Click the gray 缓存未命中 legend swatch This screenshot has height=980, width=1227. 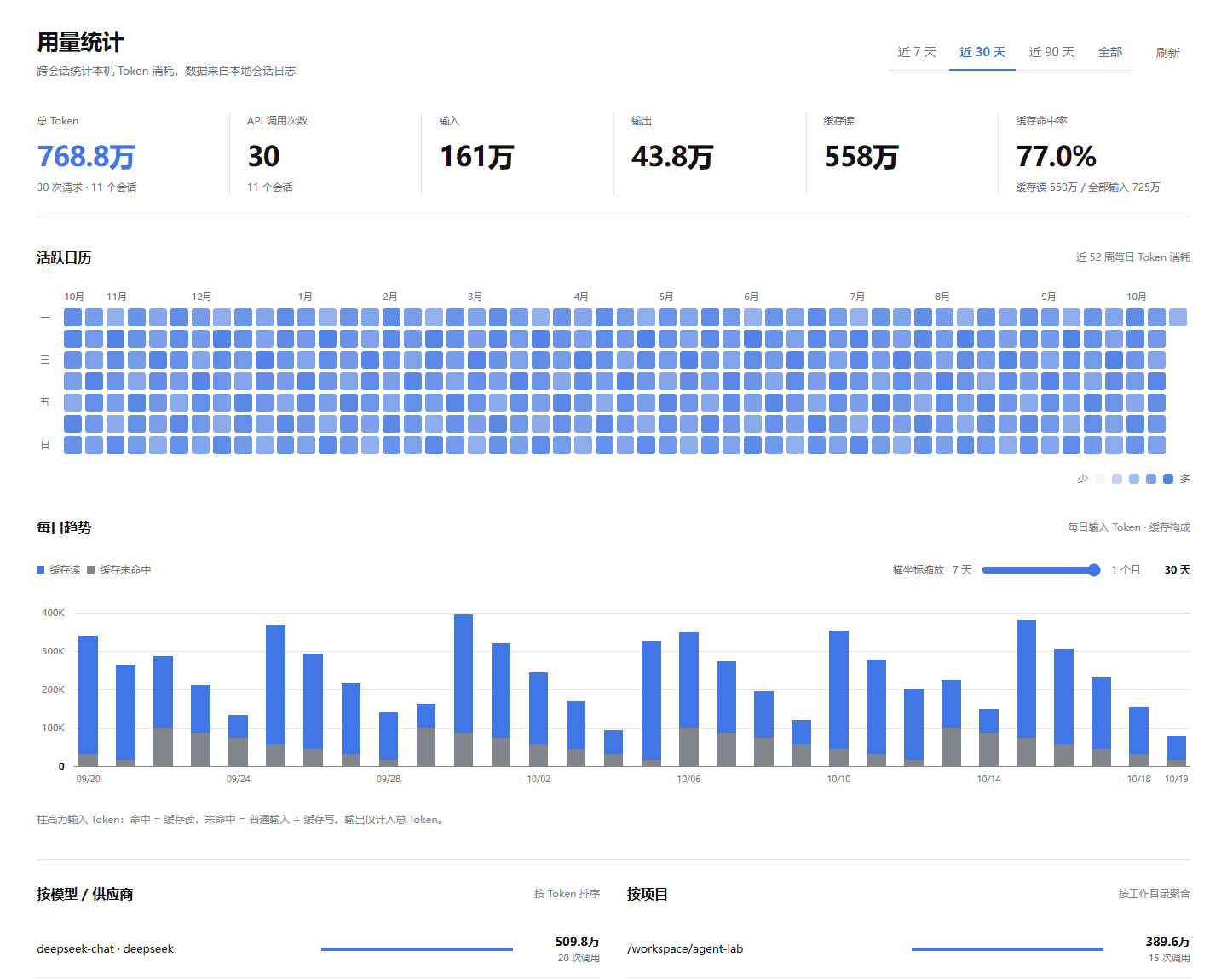tap(91, 570)
